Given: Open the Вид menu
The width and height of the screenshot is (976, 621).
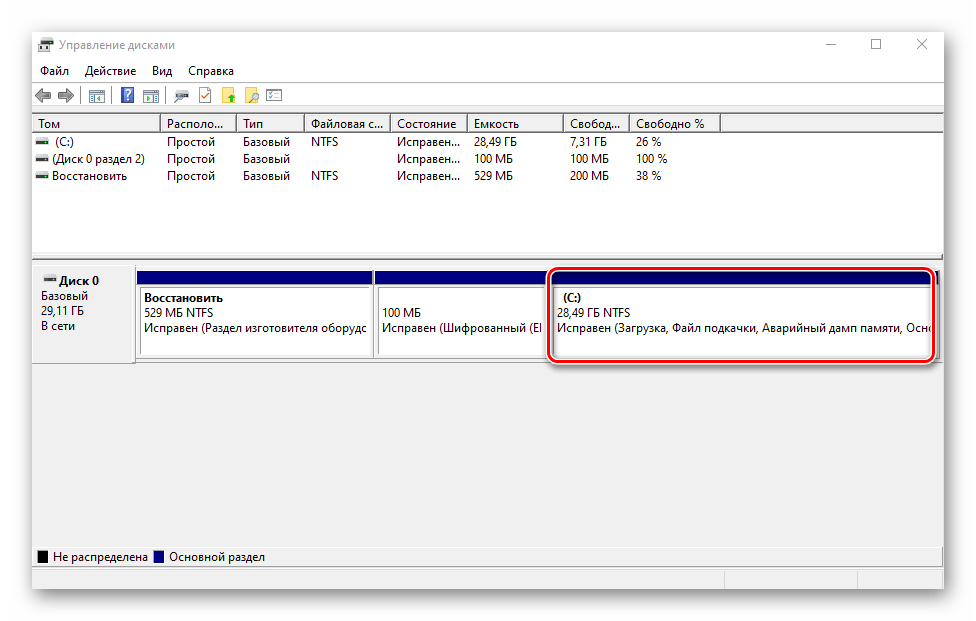Looking at the screenshot, I should tap(162, 71).
